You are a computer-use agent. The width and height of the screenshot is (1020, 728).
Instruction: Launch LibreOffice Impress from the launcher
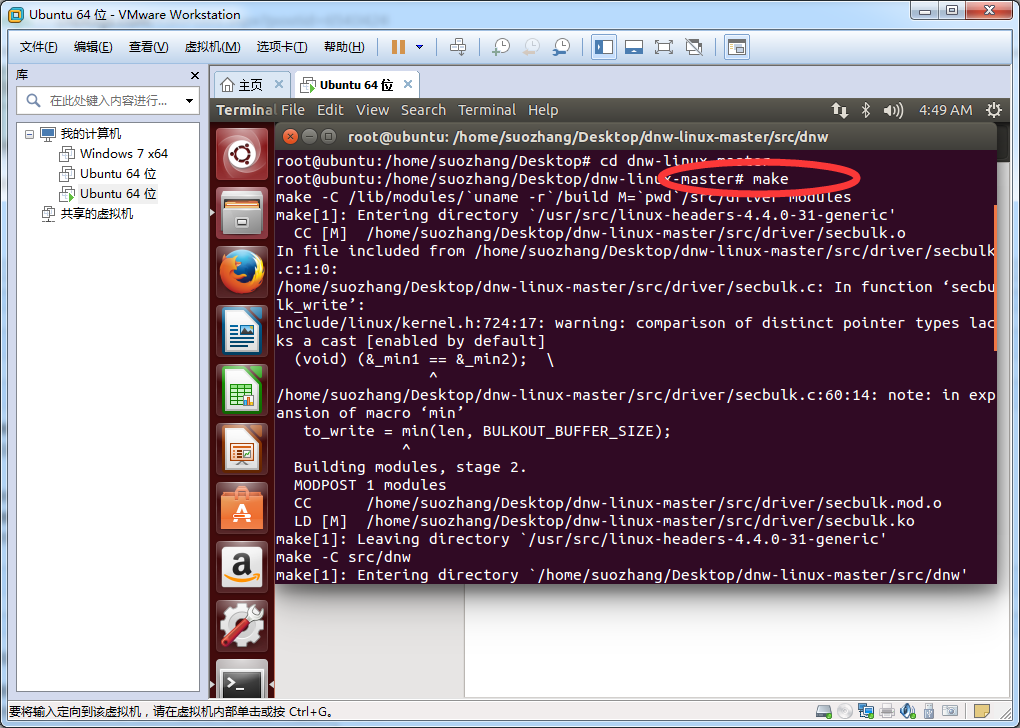(242, 449)
